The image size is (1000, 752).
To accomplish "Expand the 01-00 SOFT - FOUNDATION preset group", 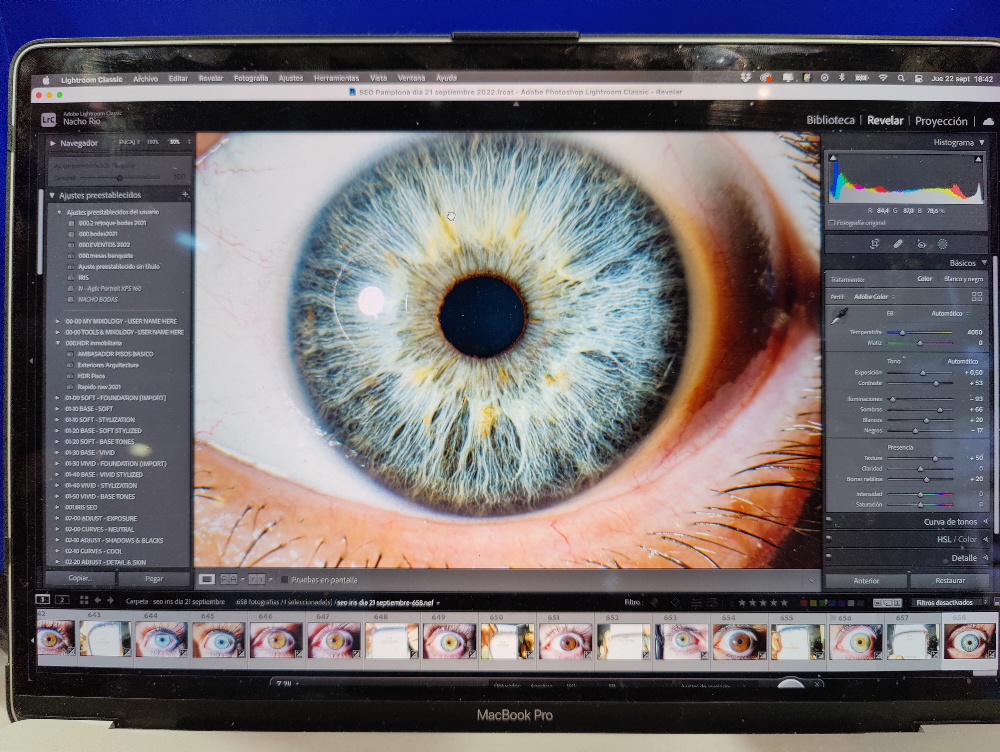I will [57, 398].
